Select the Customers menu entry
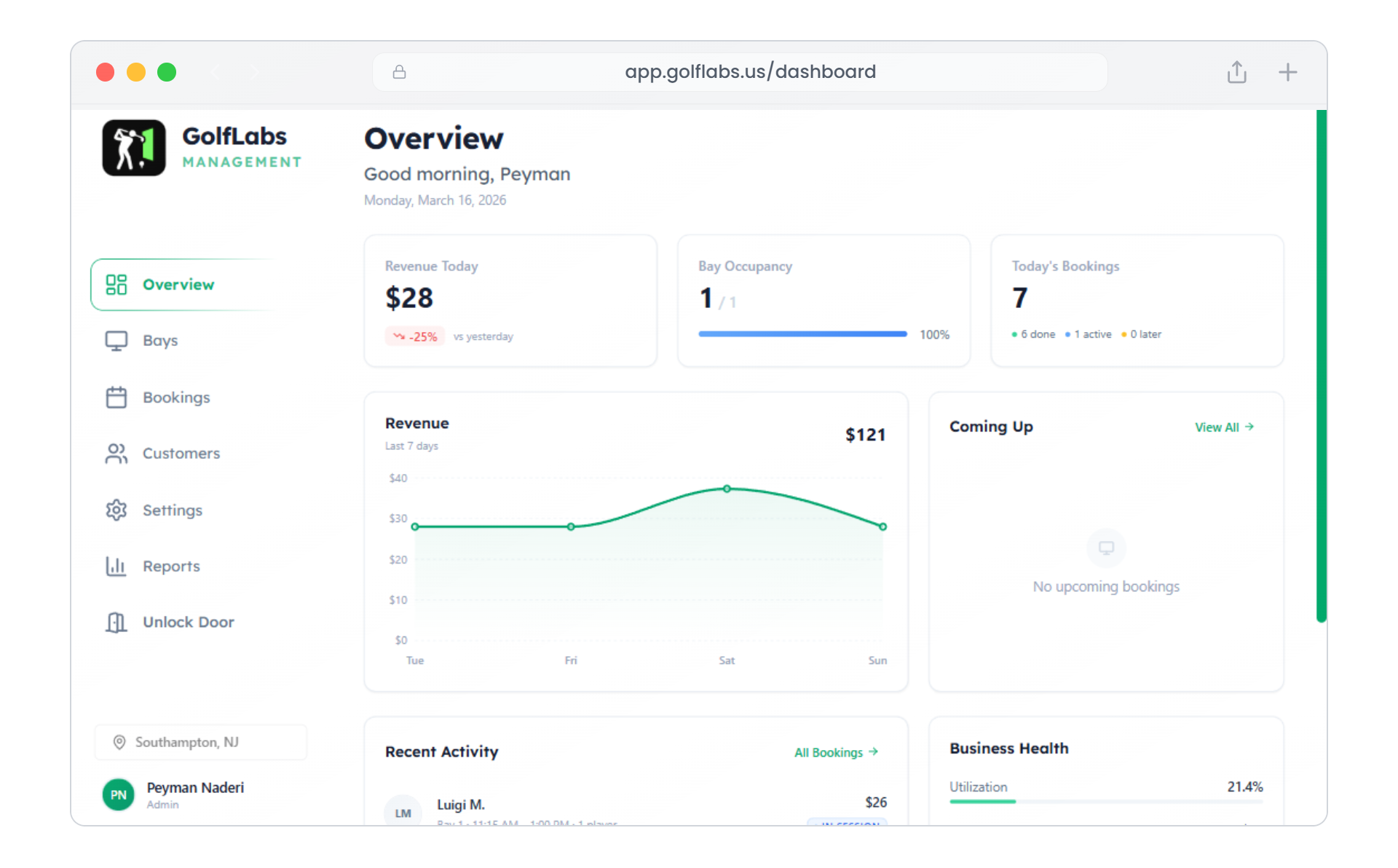 click(x=181, y=453)
